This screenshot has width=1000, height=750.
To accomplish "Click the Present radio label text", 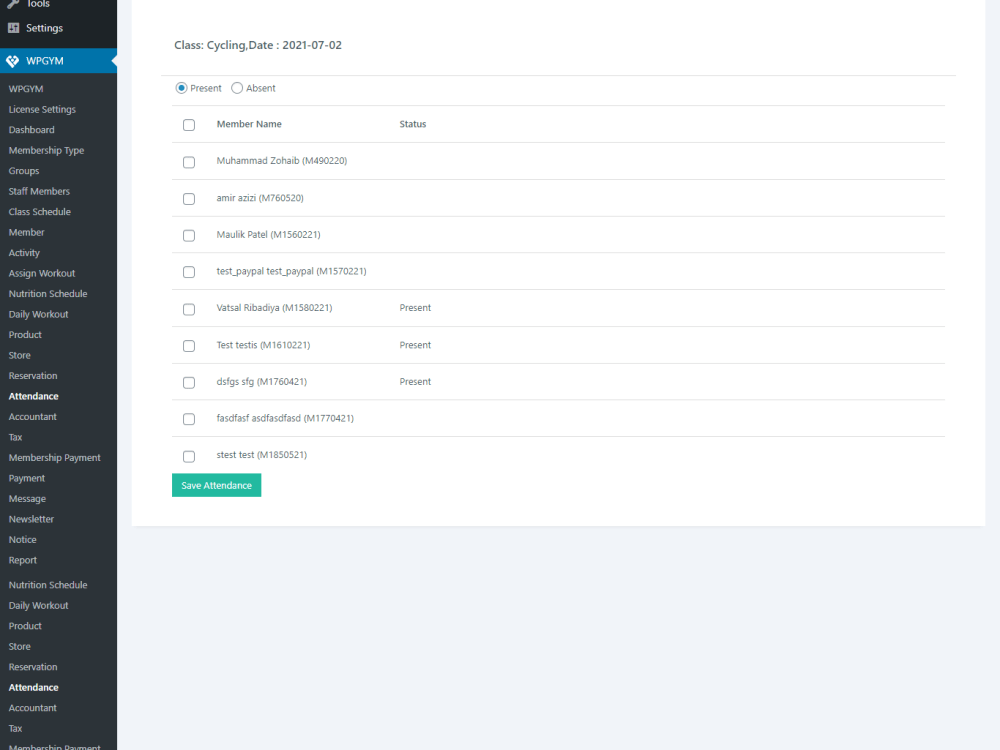I will [205, 88].
